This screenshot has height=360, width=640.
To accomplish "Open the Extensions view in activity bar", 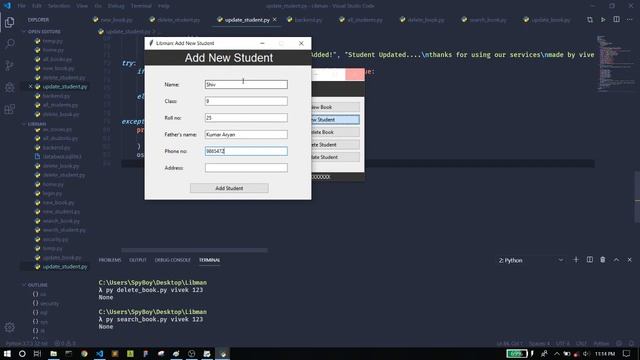I will pyautogui.click(x=9, y=109).
